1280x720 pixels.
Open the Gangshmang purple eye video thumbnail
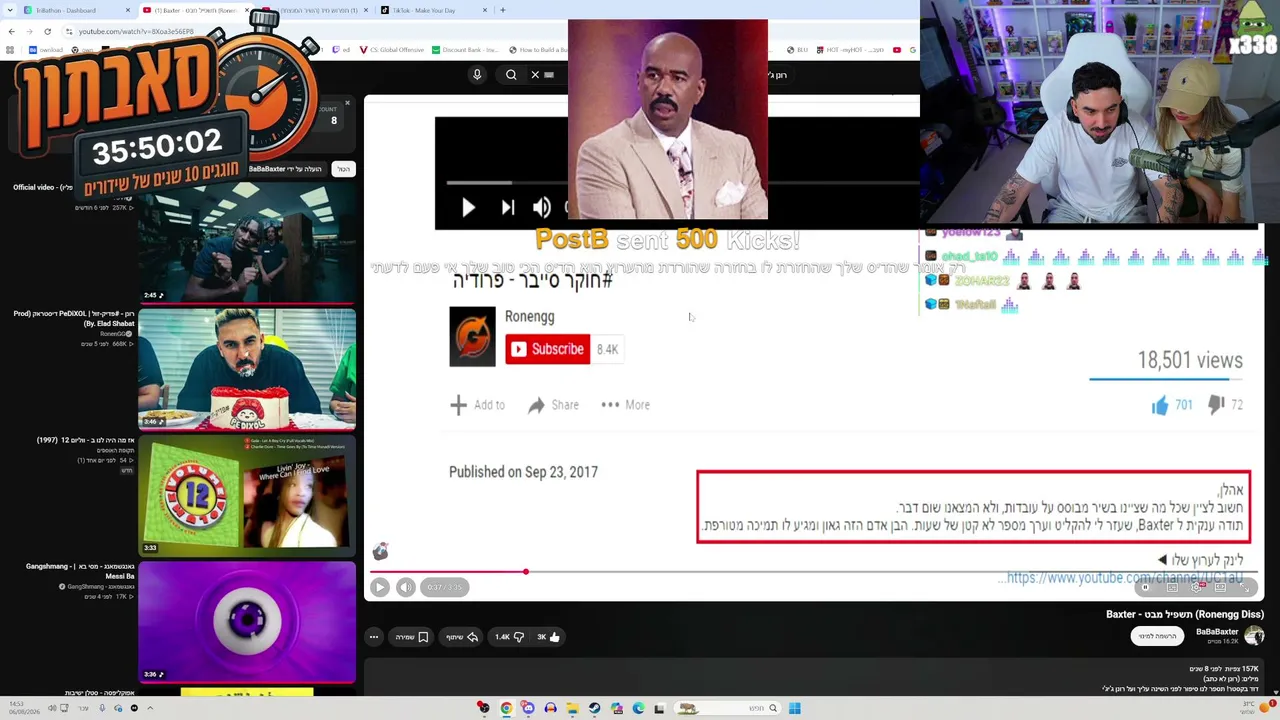tap(247, 621)
